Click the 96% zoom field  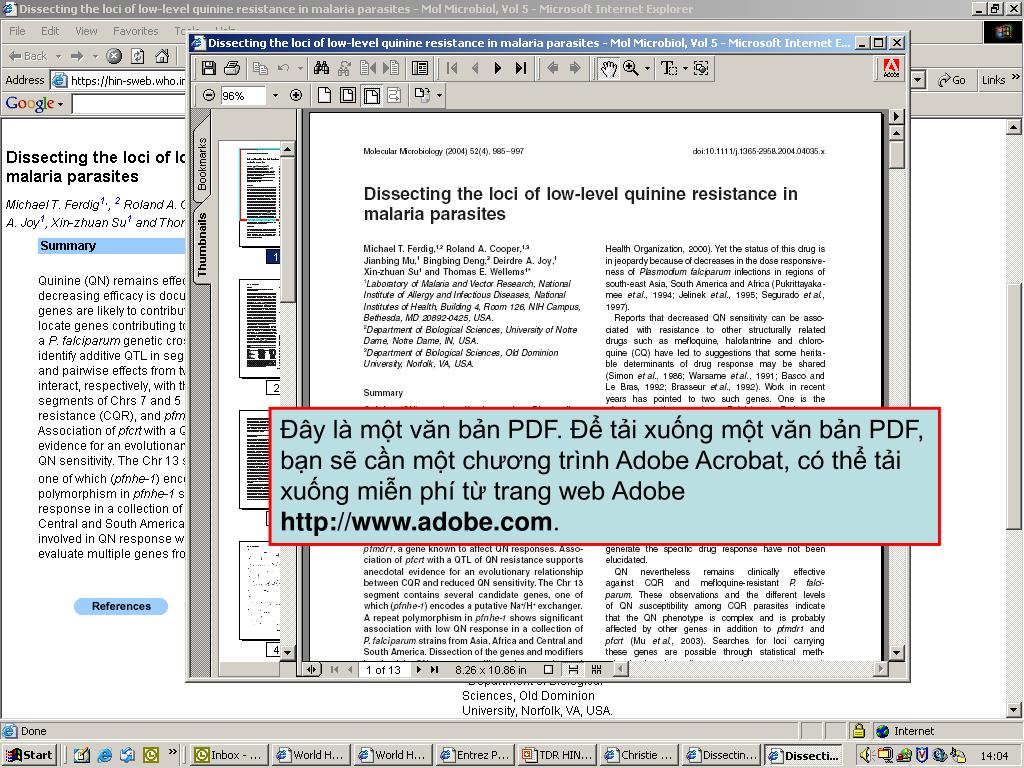(x=243, y=96)
